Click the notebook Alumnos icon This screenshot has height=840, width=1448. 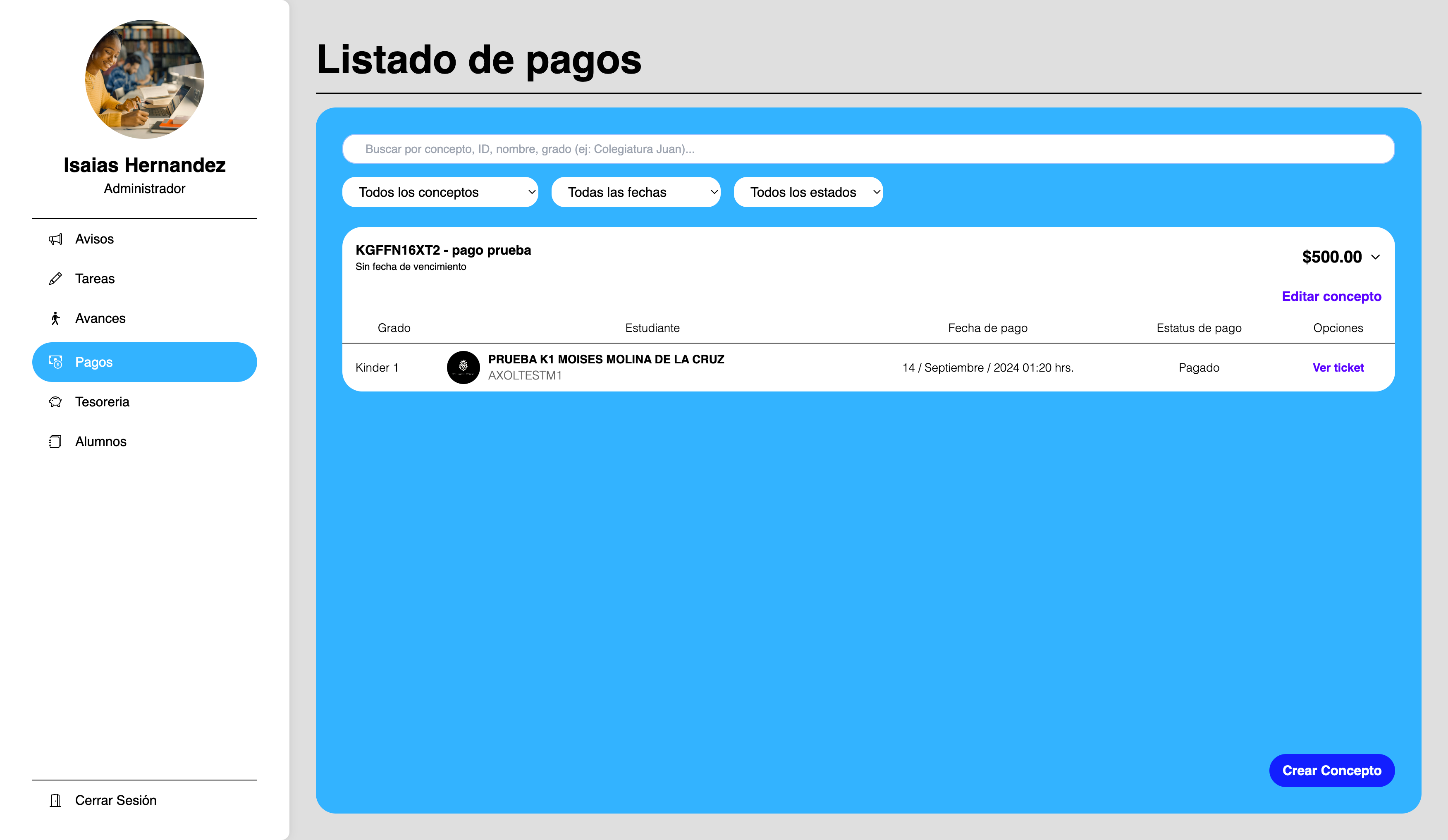55,441
